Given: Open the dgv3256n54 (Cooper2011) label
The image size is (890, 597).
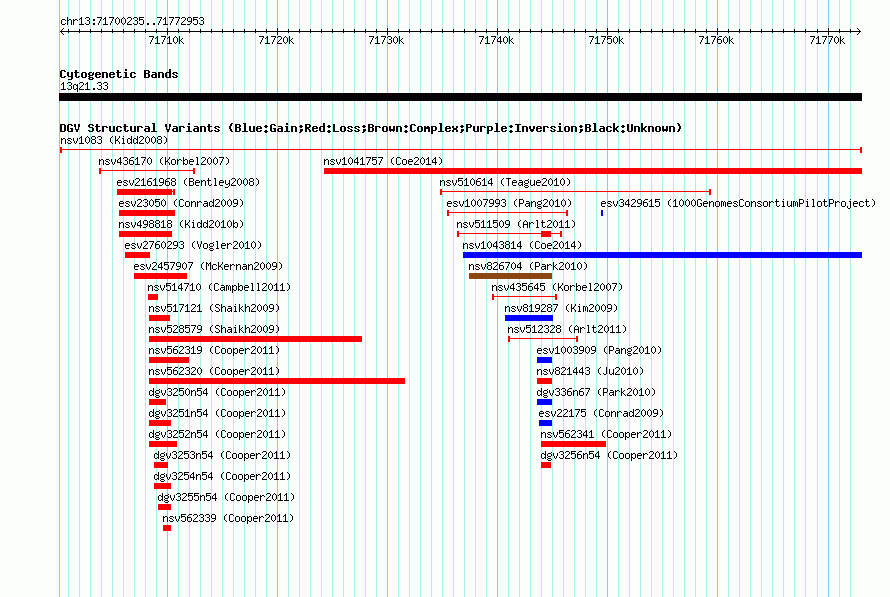Looking at the screenshot, I should 609,455.
